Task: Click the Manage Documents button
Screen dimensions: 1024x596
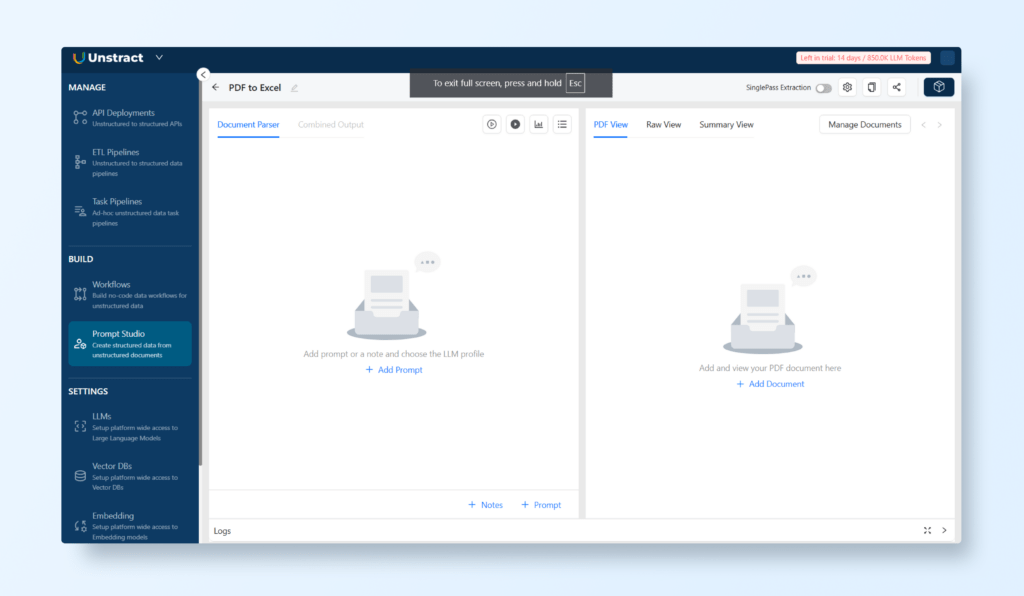Action: (x=864, y=125)
